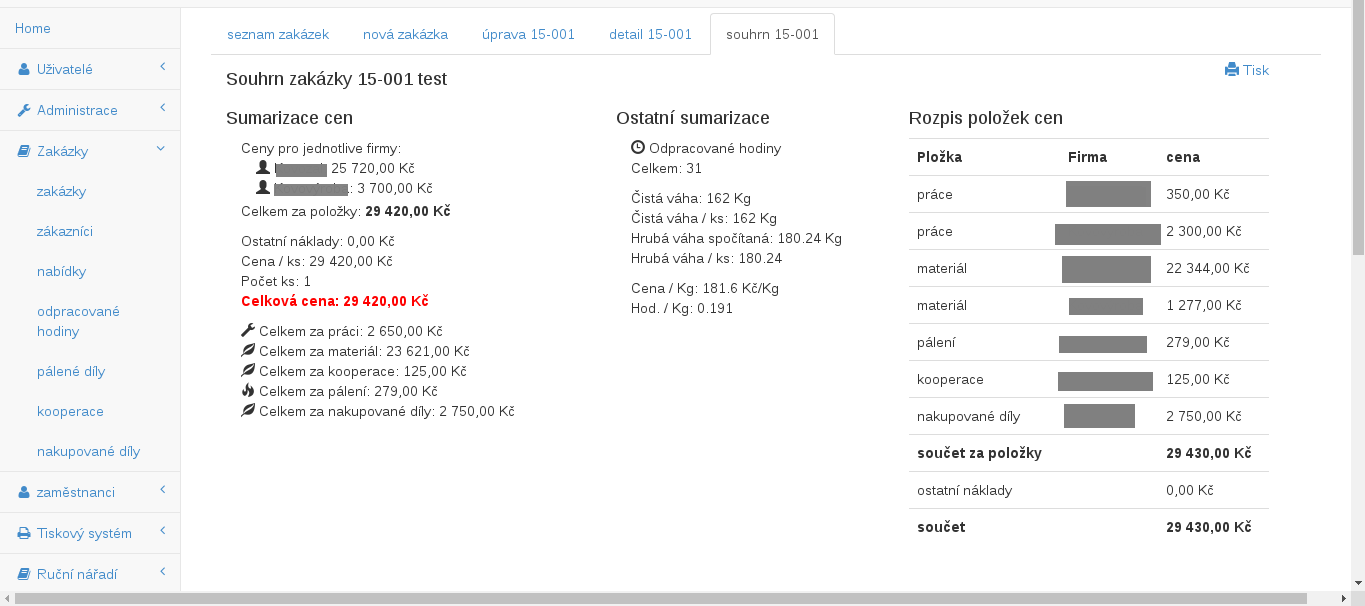The width and height of the screenshot is (1365, 606).
Task: Expand the Administrace menu arrow
Action: point(162,108)
